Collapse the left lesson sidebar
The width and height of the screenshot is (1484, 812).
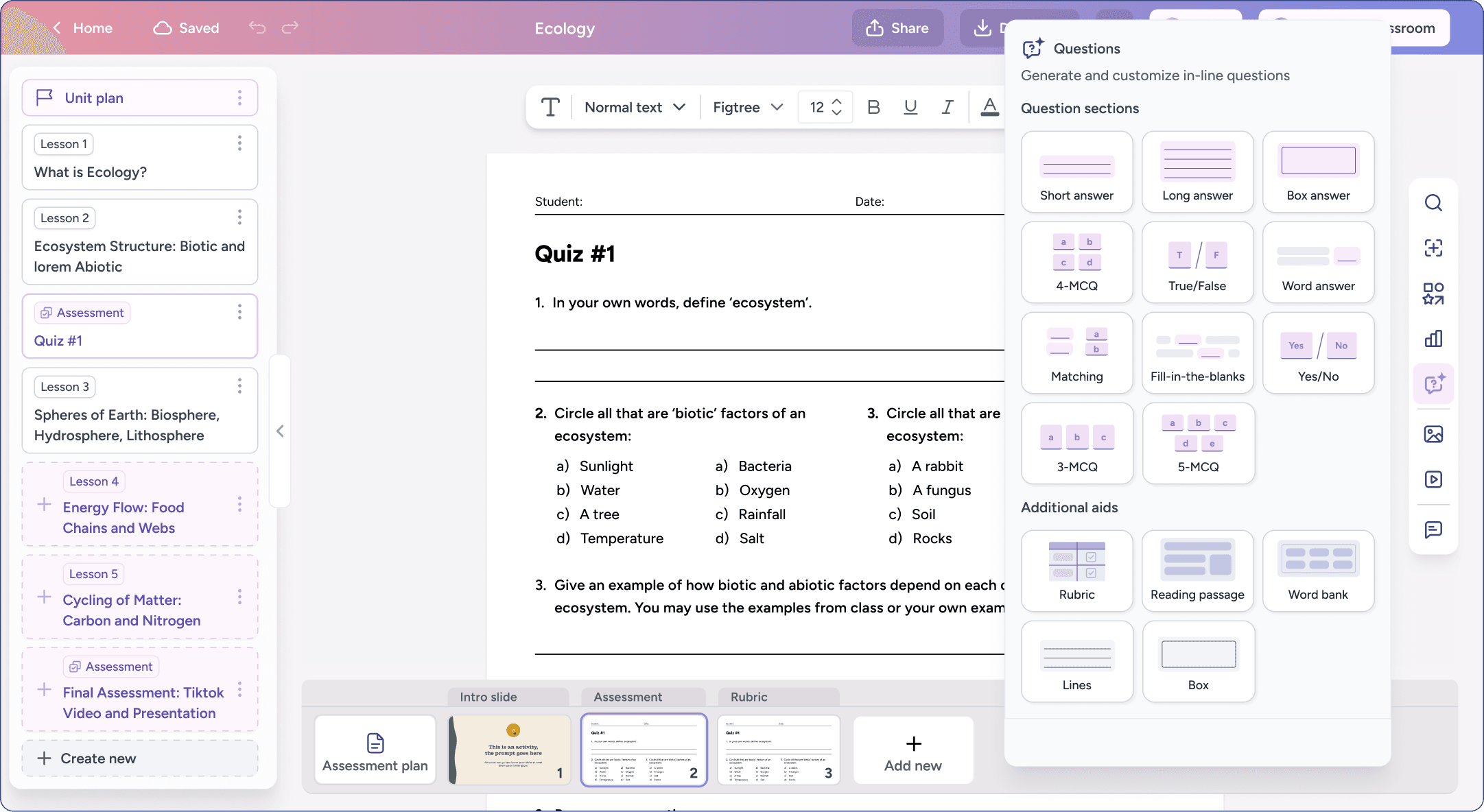[280, 431]
